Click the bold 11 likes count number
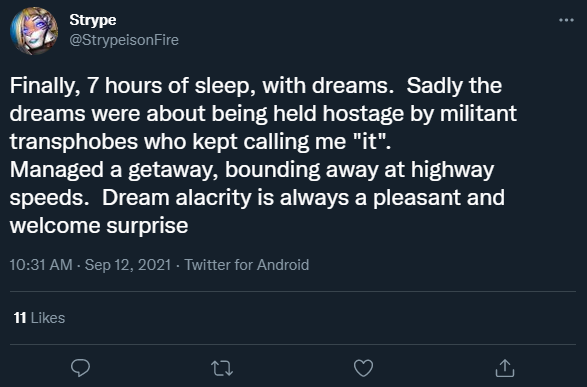The height and width of the screenshot is (387, 587). click(x=20, y=318)
